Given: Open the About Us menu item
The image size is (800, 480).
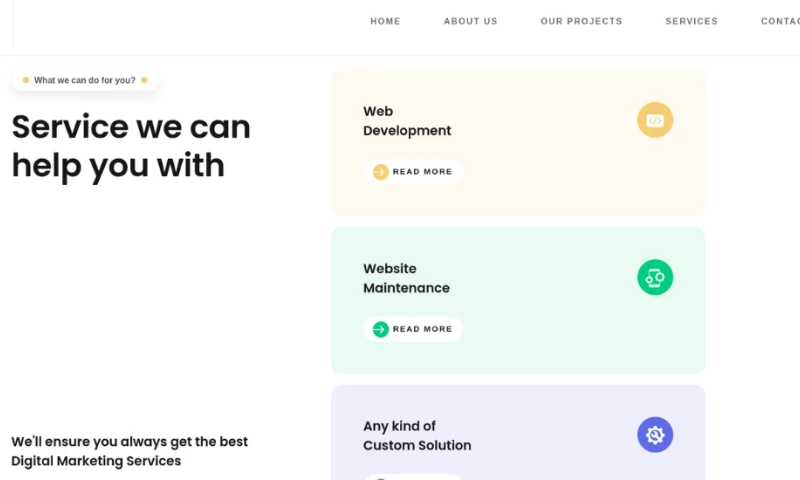Looking at the screenshot, I should pyautogui.click(x=470, y=21).
